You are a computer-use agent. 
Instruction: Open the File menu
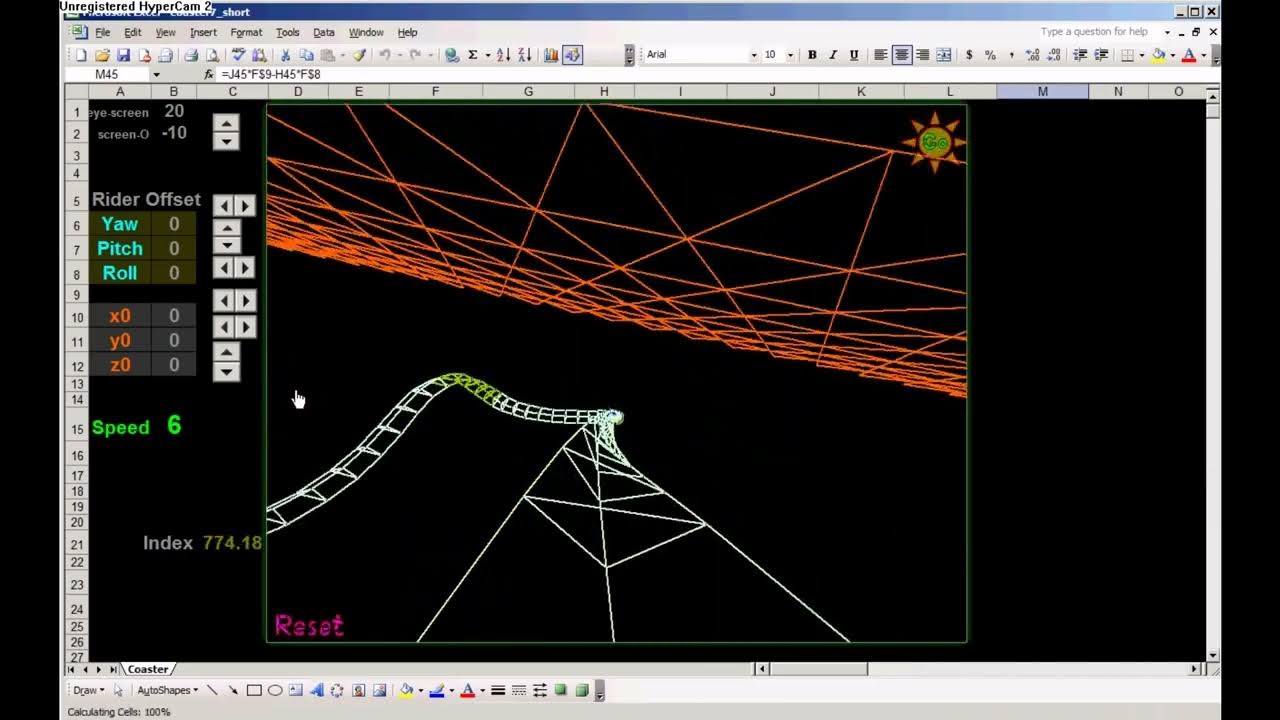103,32
